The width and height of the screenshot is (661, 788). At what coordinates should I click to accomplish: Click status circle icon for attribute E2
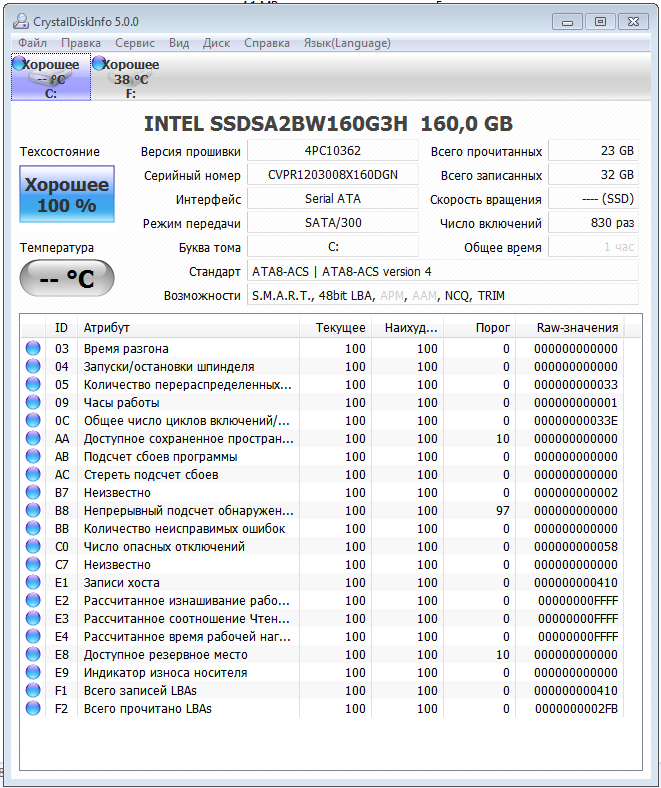click(x=33, y=601)
